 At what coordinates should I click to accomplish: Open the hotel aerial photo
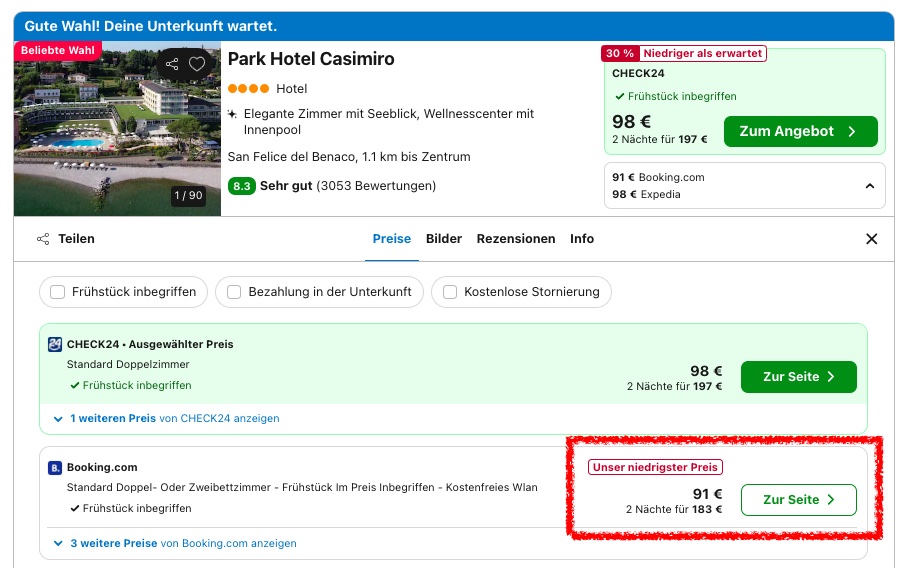pyautogui.click(x=117, y=129)
